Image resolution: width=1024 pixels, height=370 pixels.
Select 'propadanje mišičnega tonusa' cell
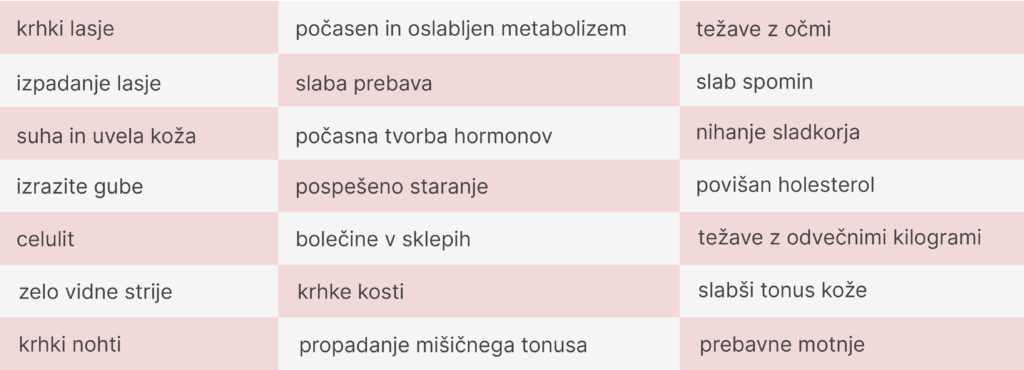[x=479, y=344]
